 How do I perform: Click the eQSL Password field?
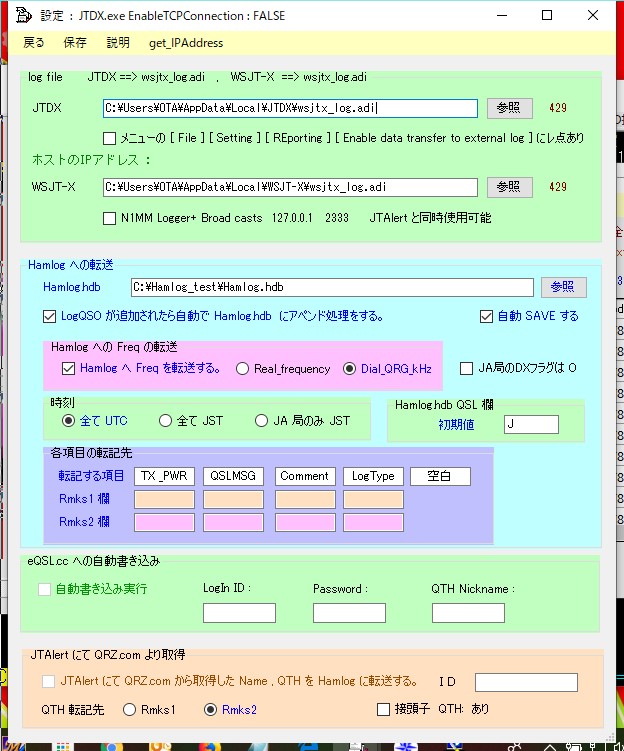coord(349,613)
